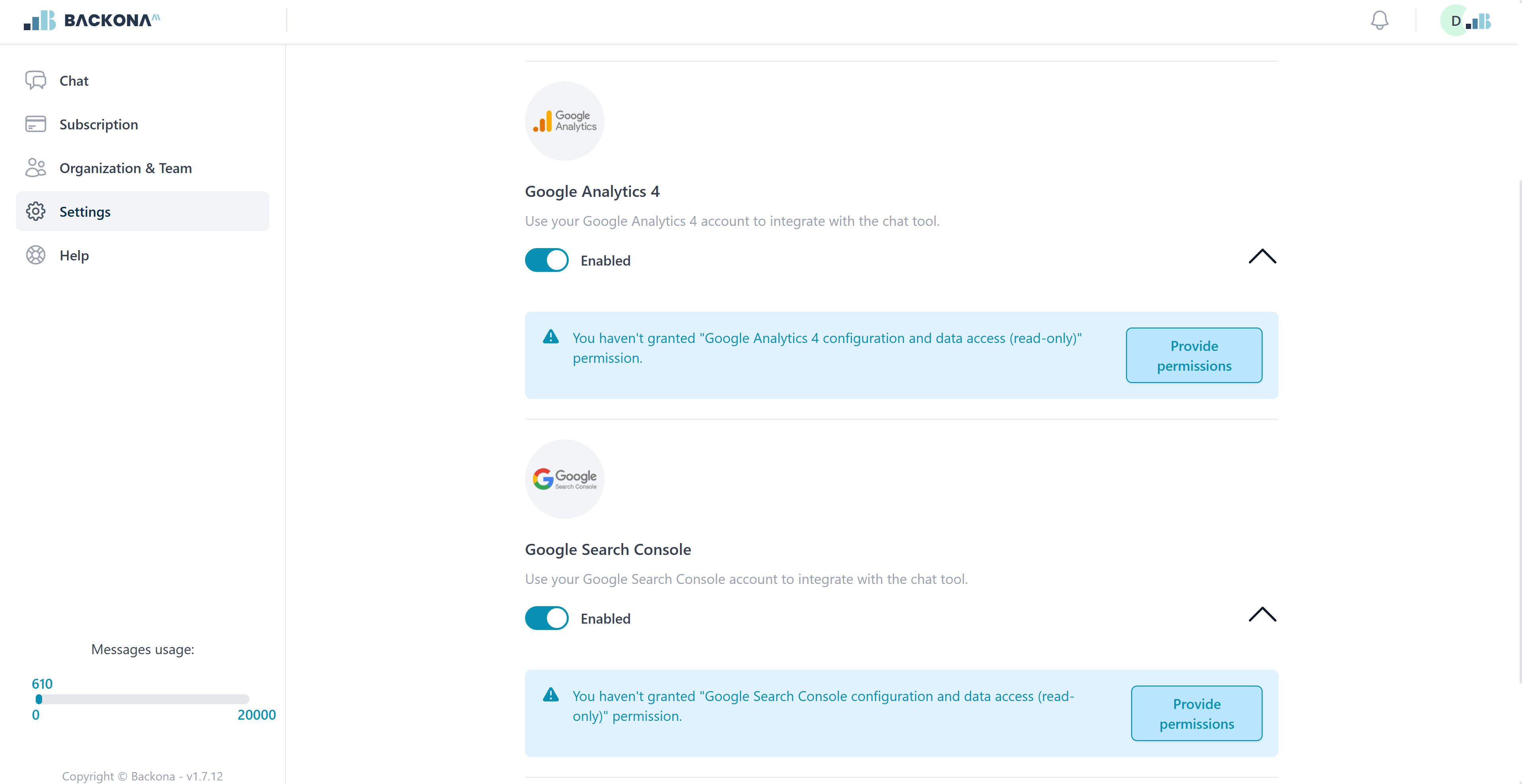Click the Subscription card icon

coord(35,124)
